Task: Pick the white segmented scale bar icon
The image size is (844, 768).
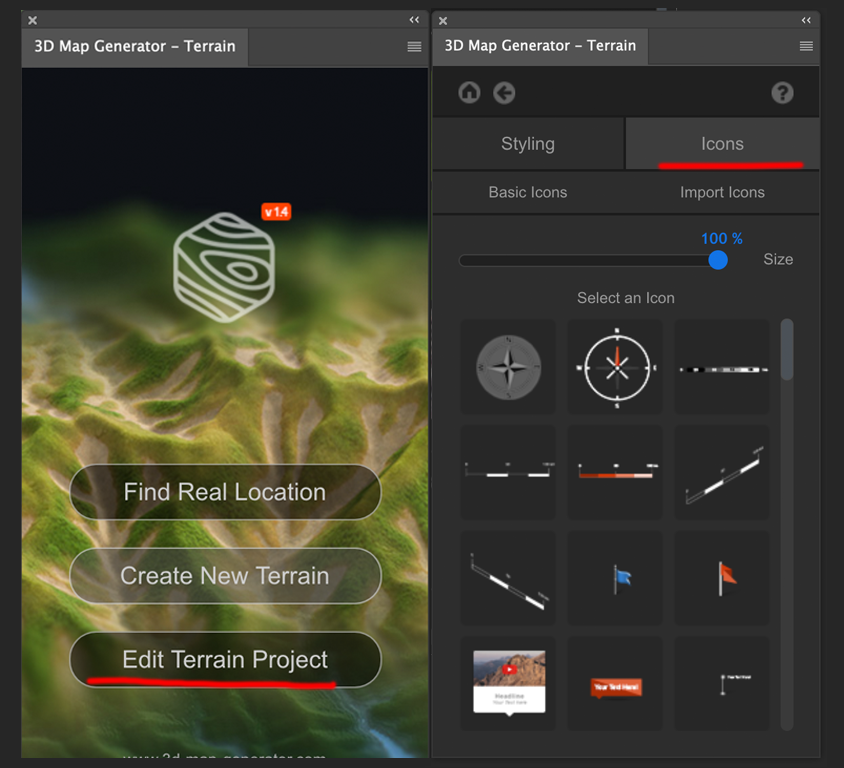Action: click(508, 473)
